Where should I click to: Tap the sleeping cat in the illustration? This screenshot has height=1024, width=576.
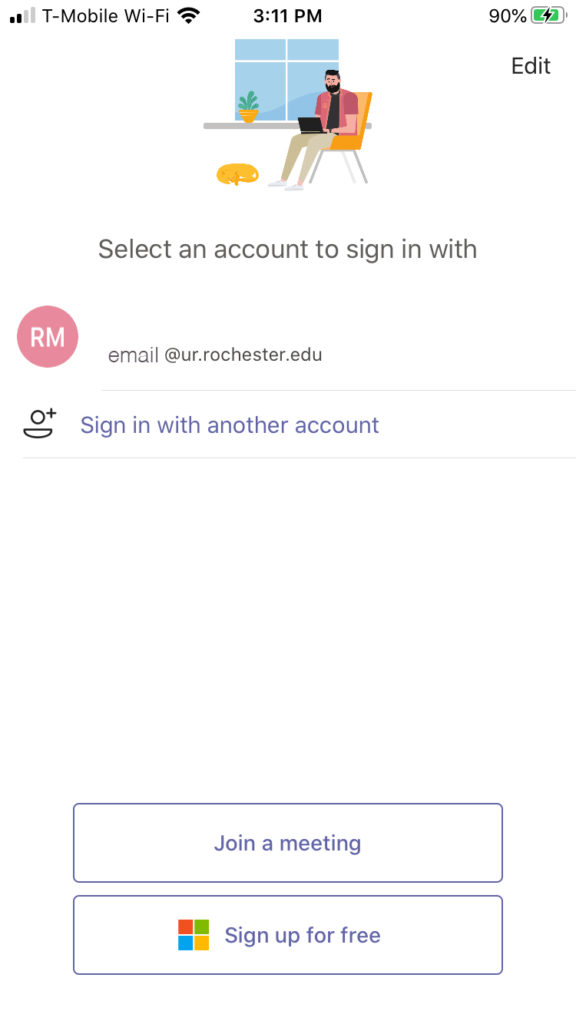click(x=239, y=172)
